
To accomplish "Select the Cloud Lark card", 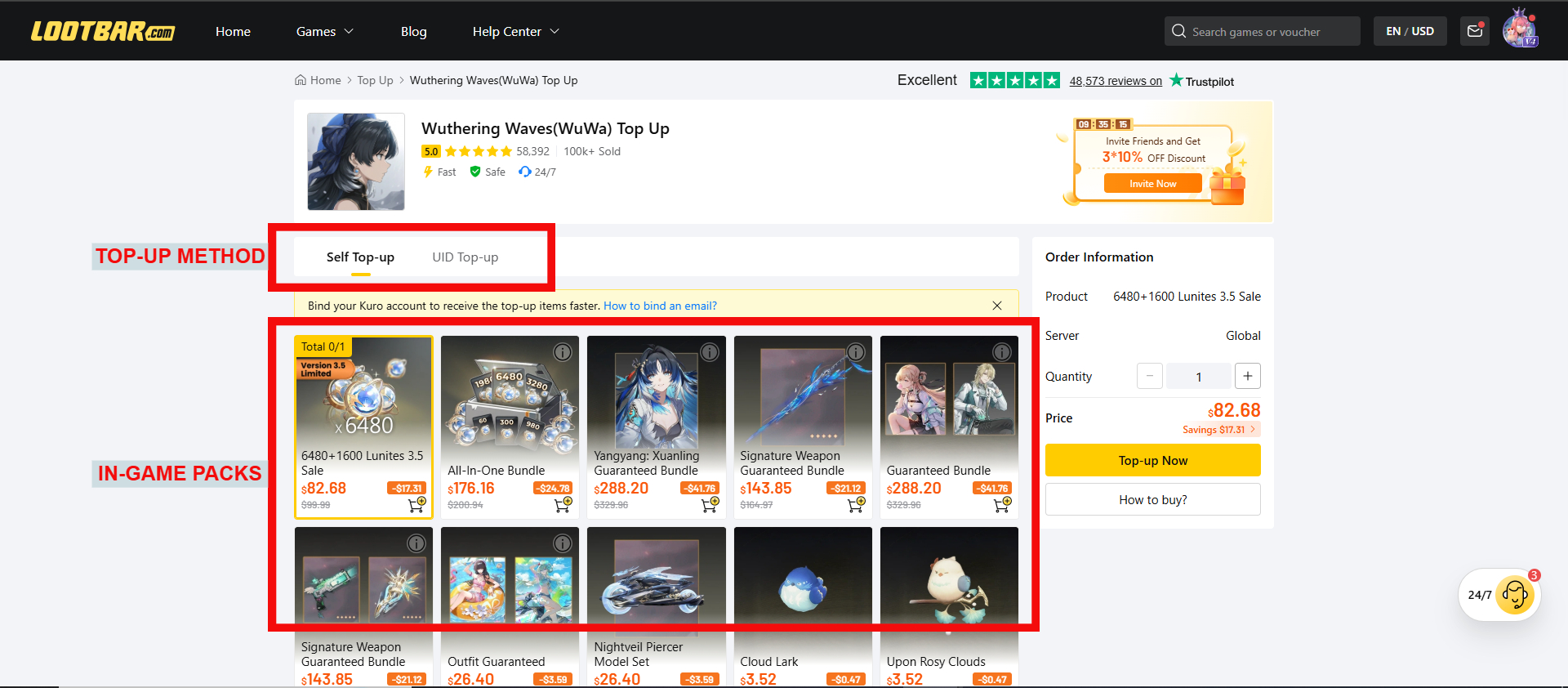I will 803,606.
